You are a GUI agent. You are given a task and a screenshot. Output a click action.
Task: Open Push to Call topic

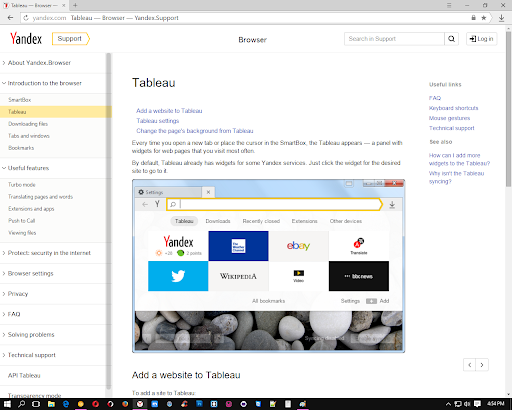[22, 221]
